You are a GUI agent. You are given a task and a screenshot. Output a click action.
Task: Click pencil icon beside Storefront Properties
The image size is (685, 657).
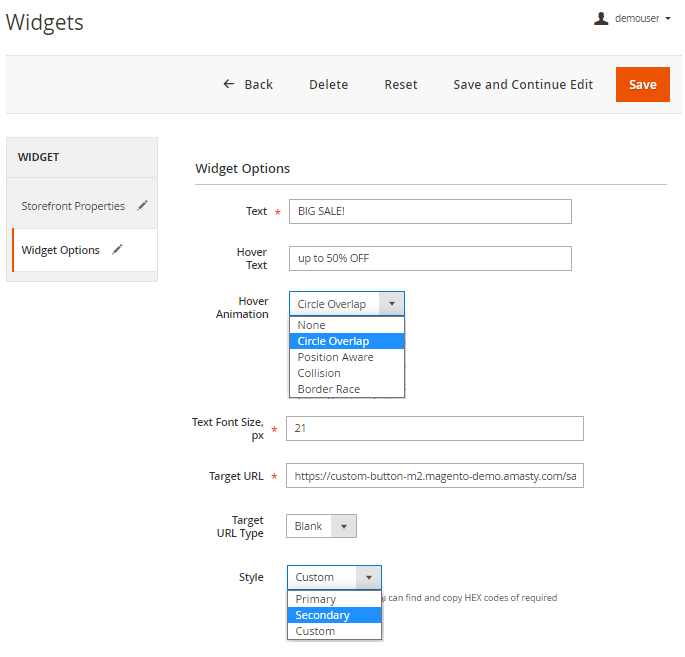click(x=142, y=206)
